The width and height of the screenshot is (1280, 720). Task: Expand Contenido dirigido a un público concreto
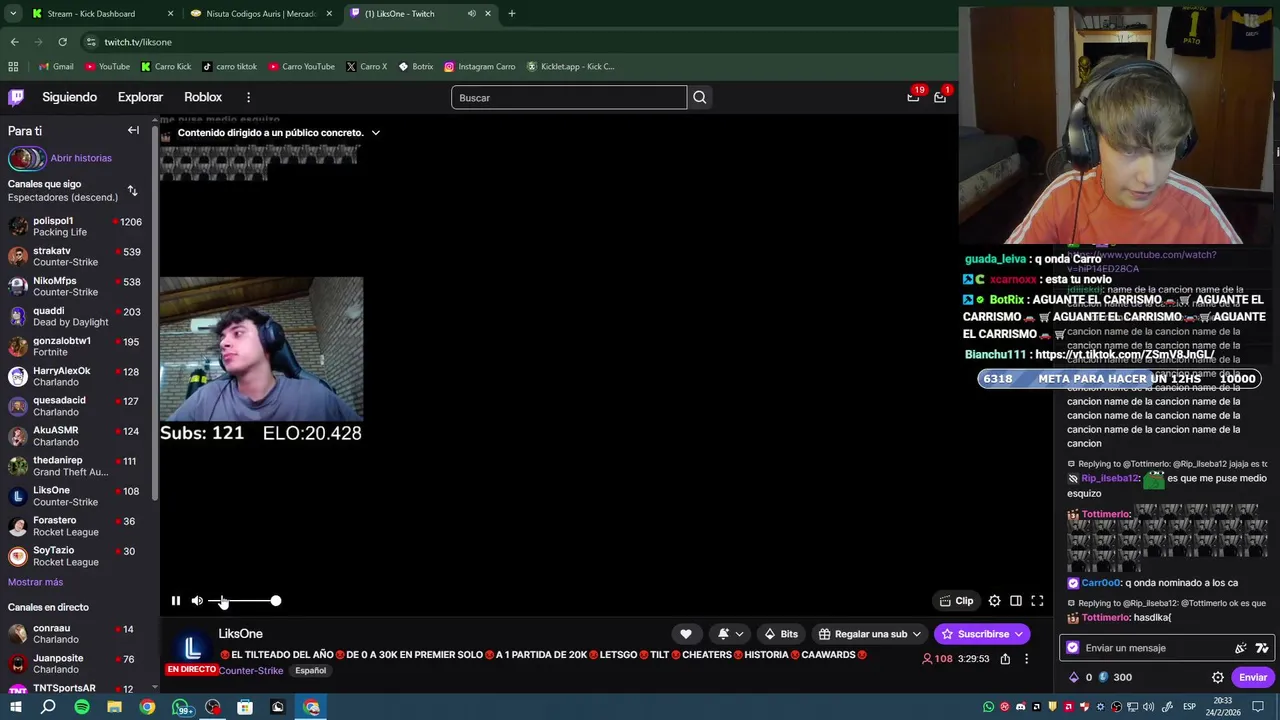pos(279,132)
